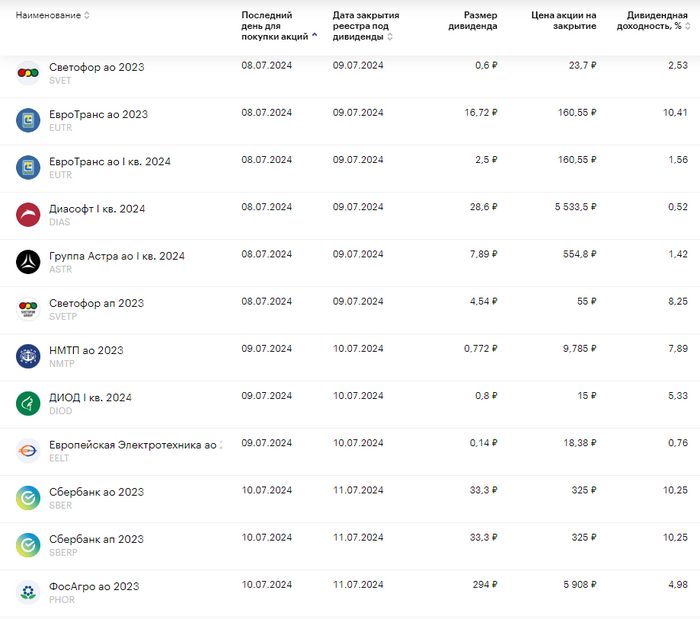Click the 2,53 yield value
Viewport: 700px width, 619px height.
[678, 66]
